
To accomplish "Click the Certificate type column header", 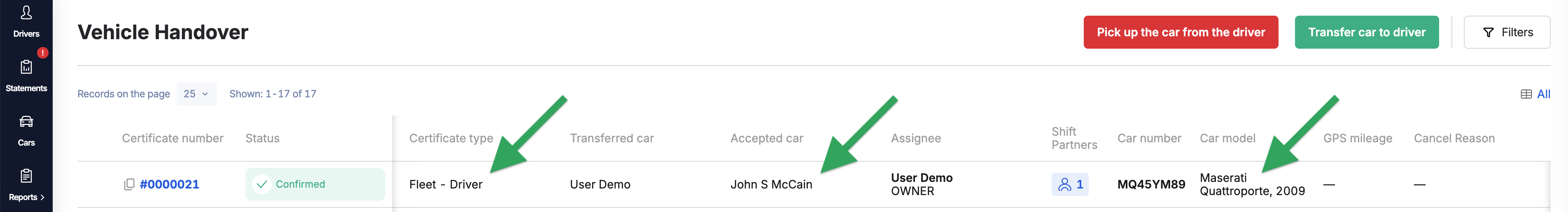I will (x=451, y=138).
